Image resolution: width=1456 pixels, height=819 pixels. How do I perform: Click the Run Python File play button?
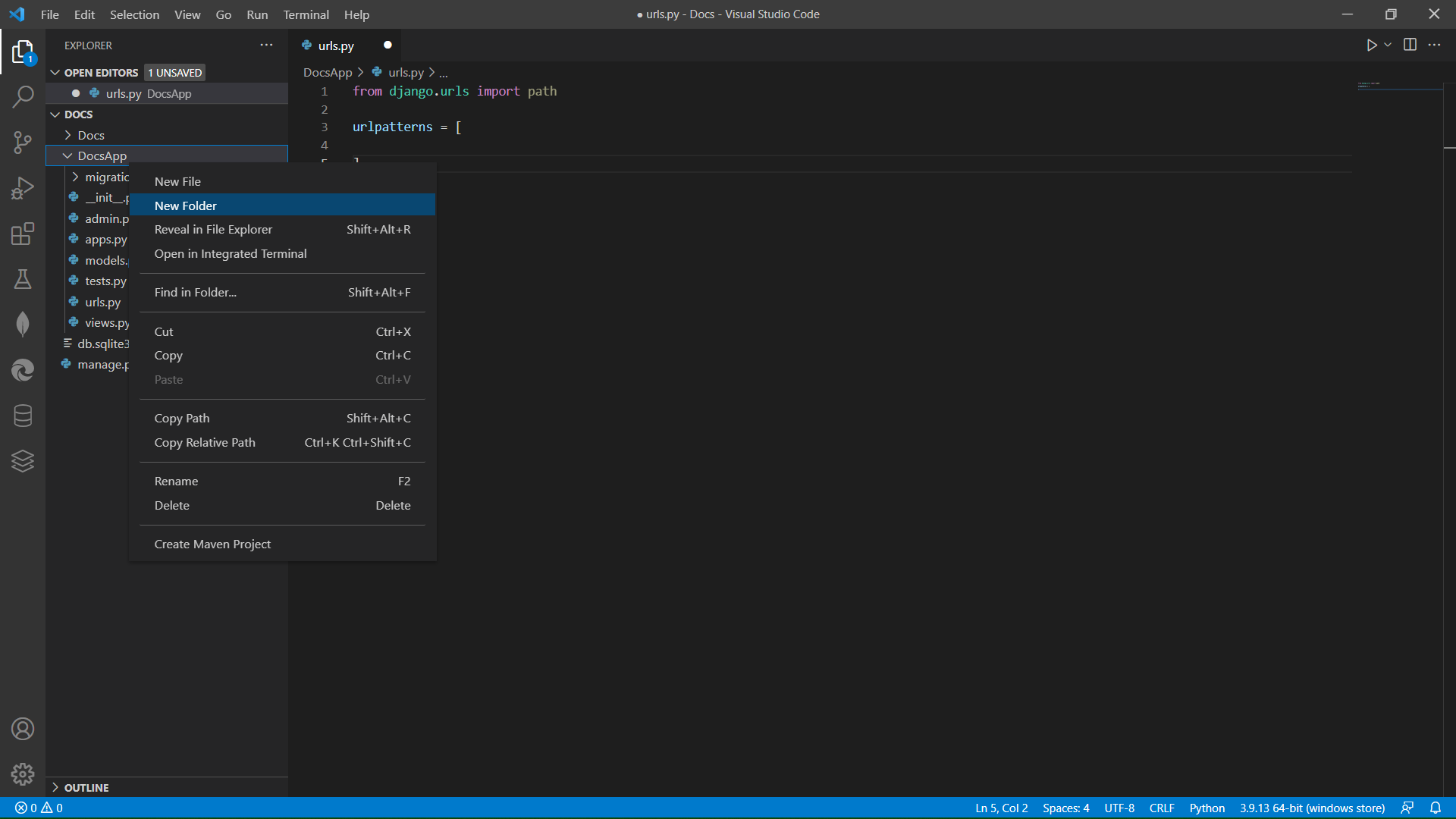1371,45
